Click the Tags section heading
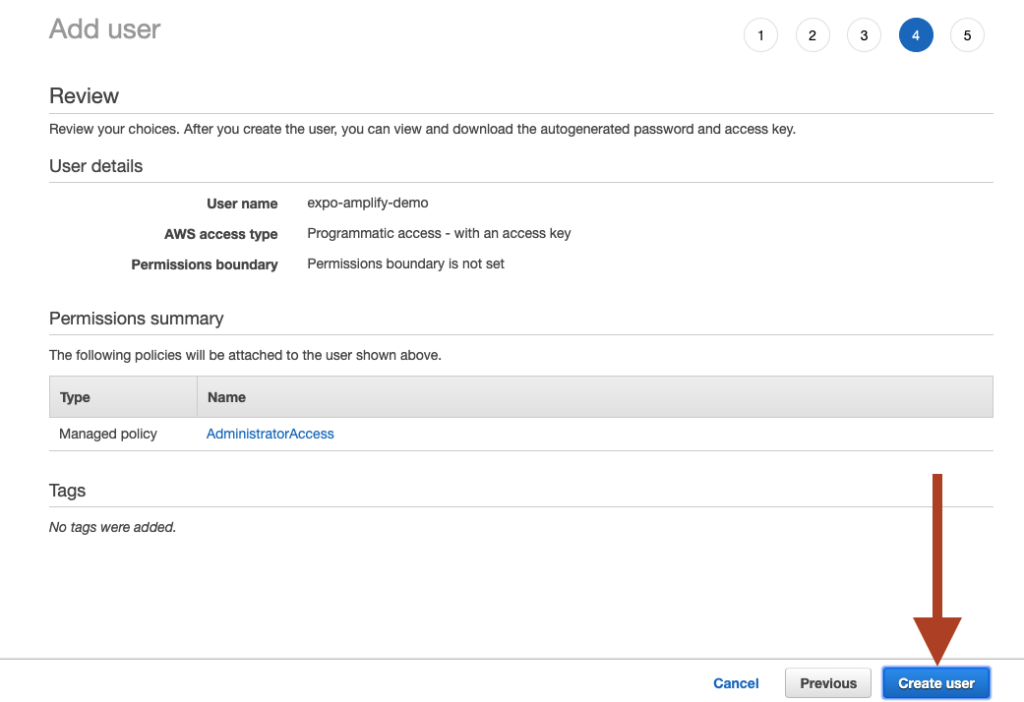This screenshot has height=702, width=1024. click(67, 490)
